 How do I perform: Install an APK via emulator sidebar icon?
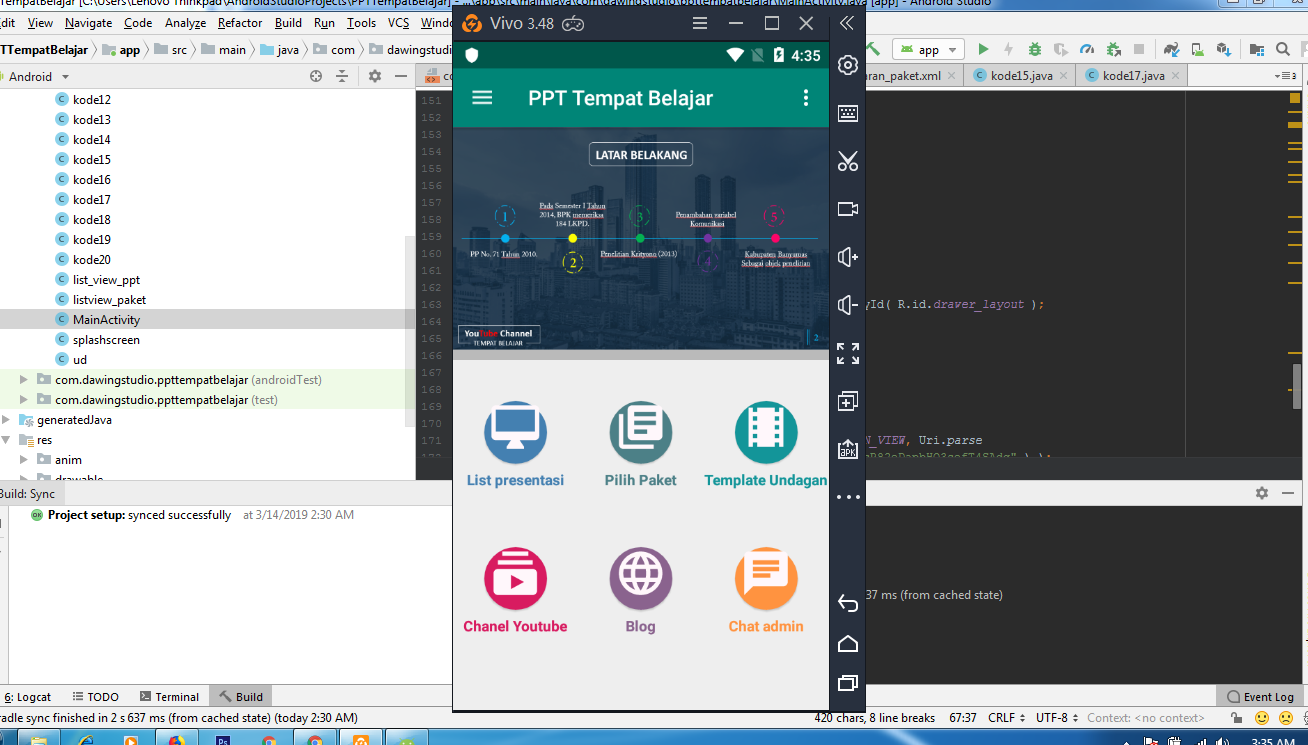(847, 449)
